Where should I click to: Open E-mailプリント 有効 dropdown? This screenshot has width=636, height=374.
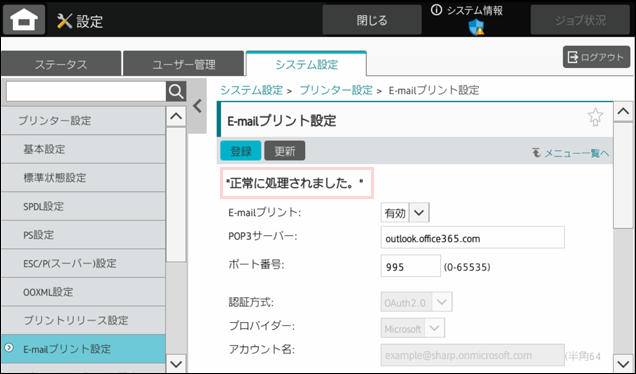(405, 213)
